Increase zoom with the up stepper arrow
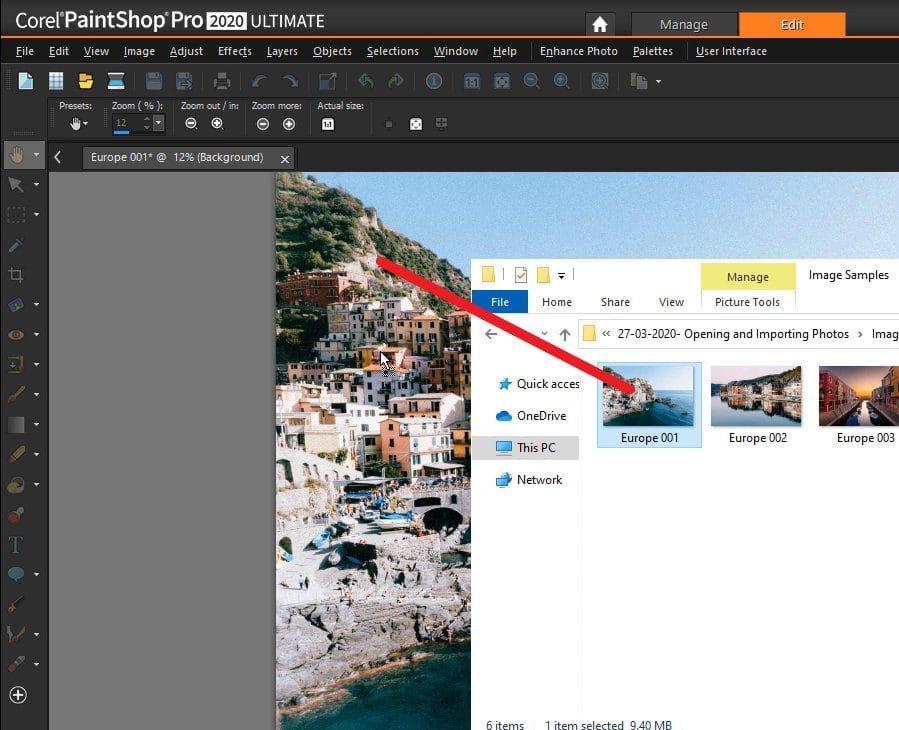 click(x=147, y=119)
